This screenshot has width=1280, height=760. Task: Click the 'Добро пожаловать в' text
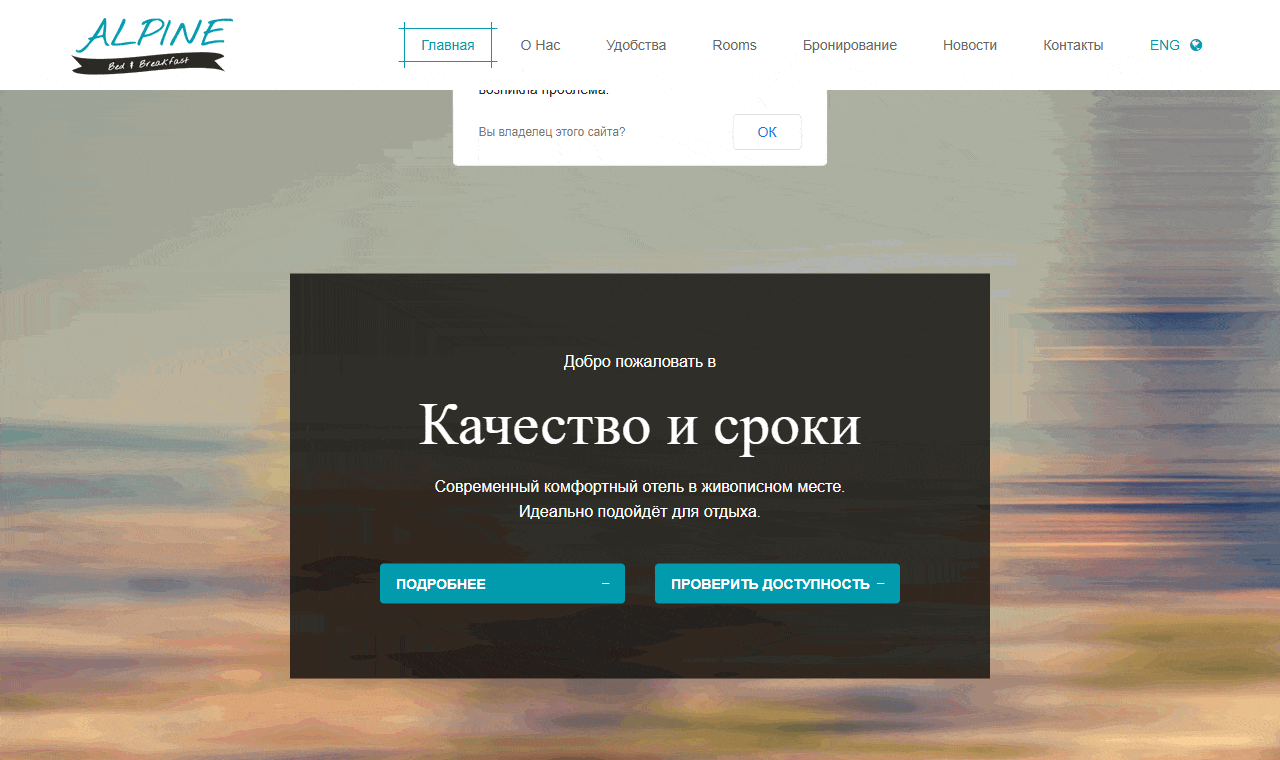[x=640, y=362]
